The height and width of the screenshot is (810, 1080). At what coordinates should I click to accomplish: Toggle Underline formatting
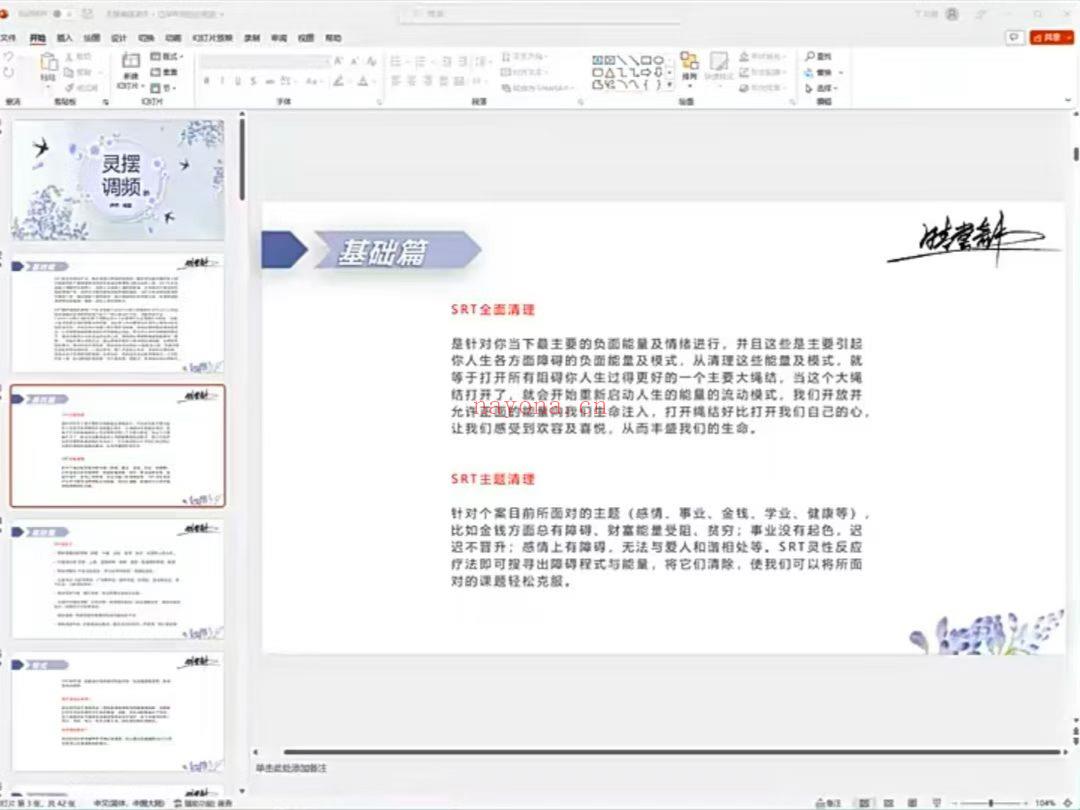point(238,81)
